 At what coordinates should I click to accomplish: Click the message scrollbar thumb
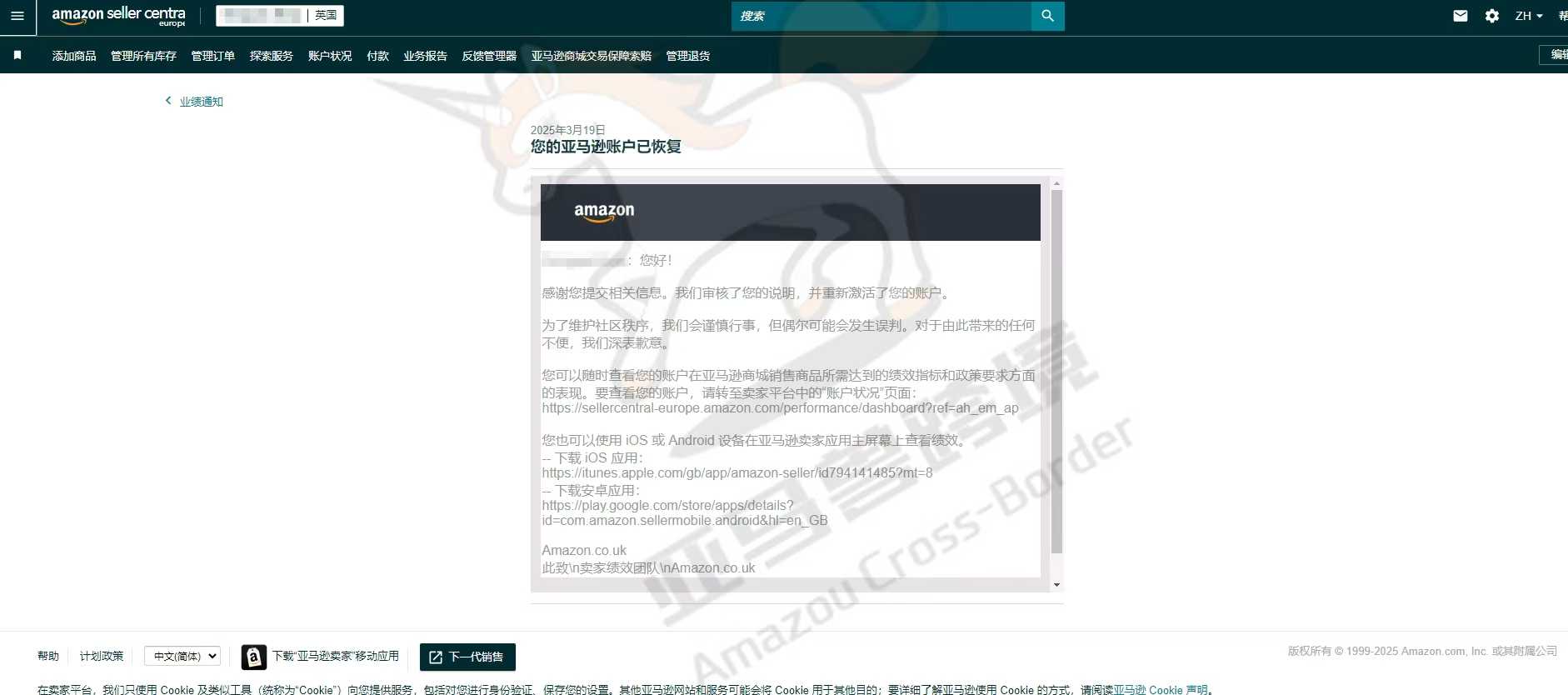1056,372
